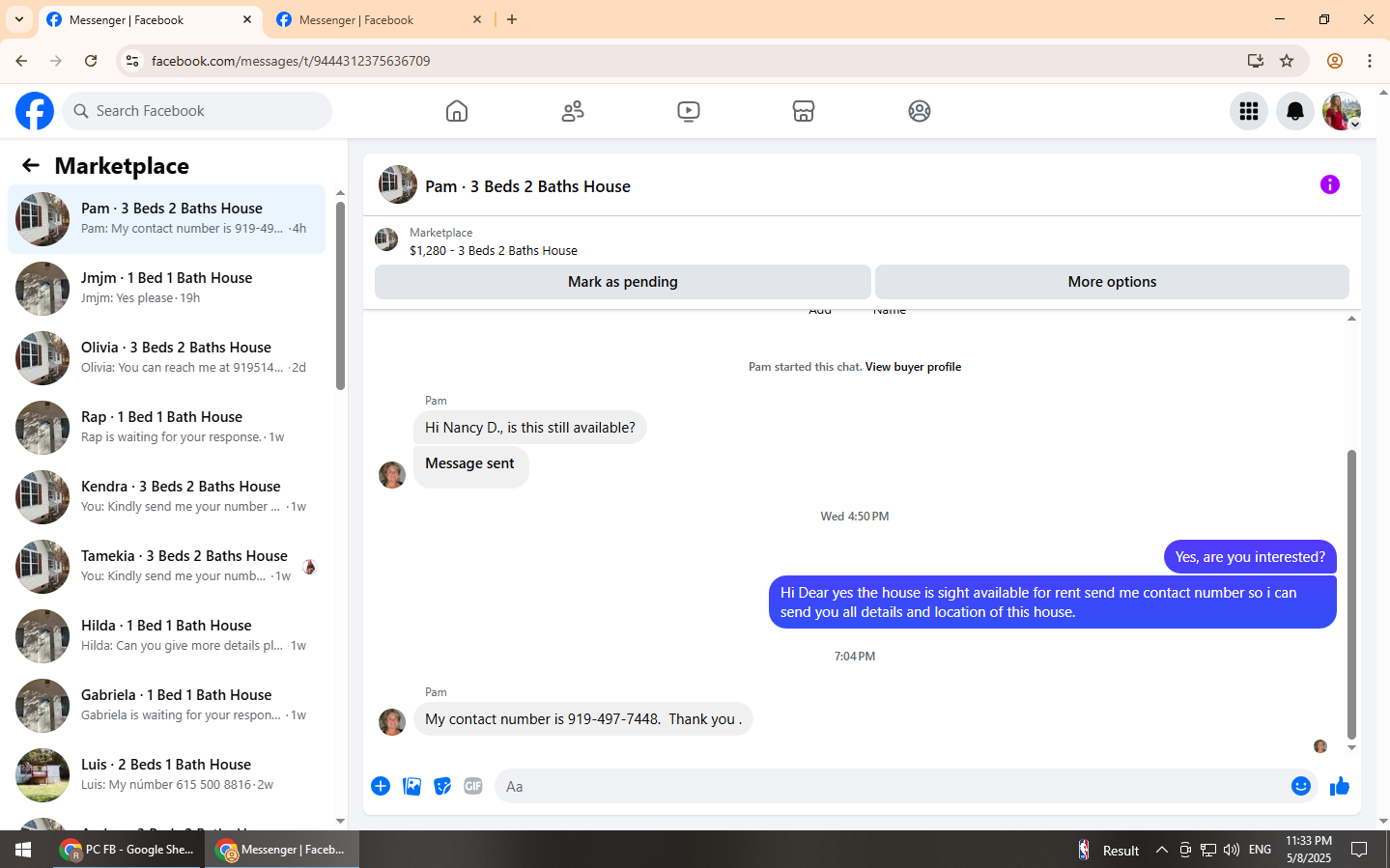
Task: Click the More options button
Action: point(1112,282)
